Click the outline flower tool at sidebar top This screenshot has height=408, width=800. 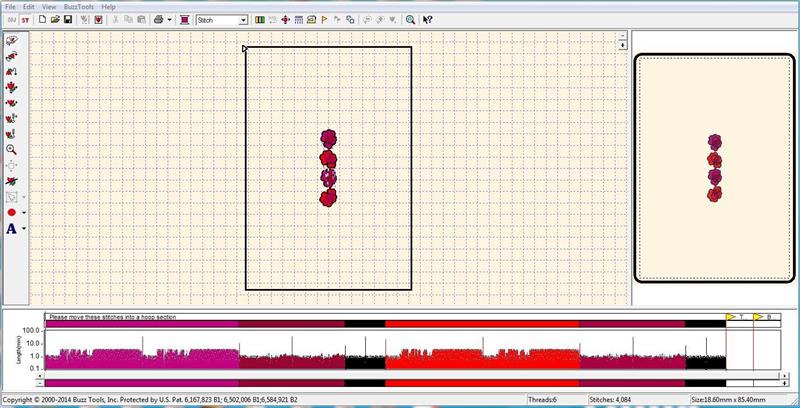coord(11,41)
